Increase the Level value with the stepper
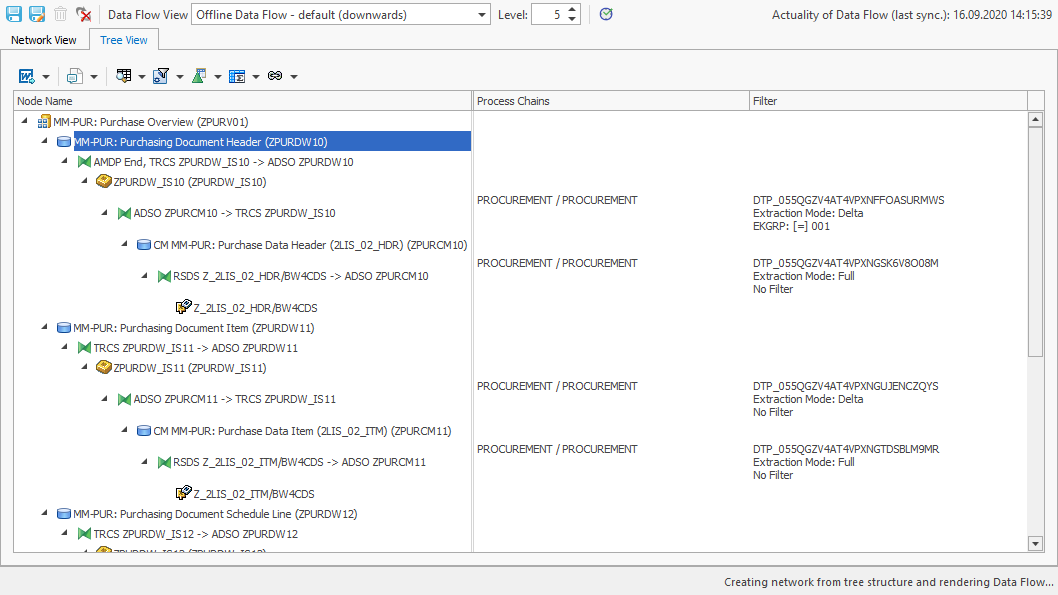 pos(570,9)
